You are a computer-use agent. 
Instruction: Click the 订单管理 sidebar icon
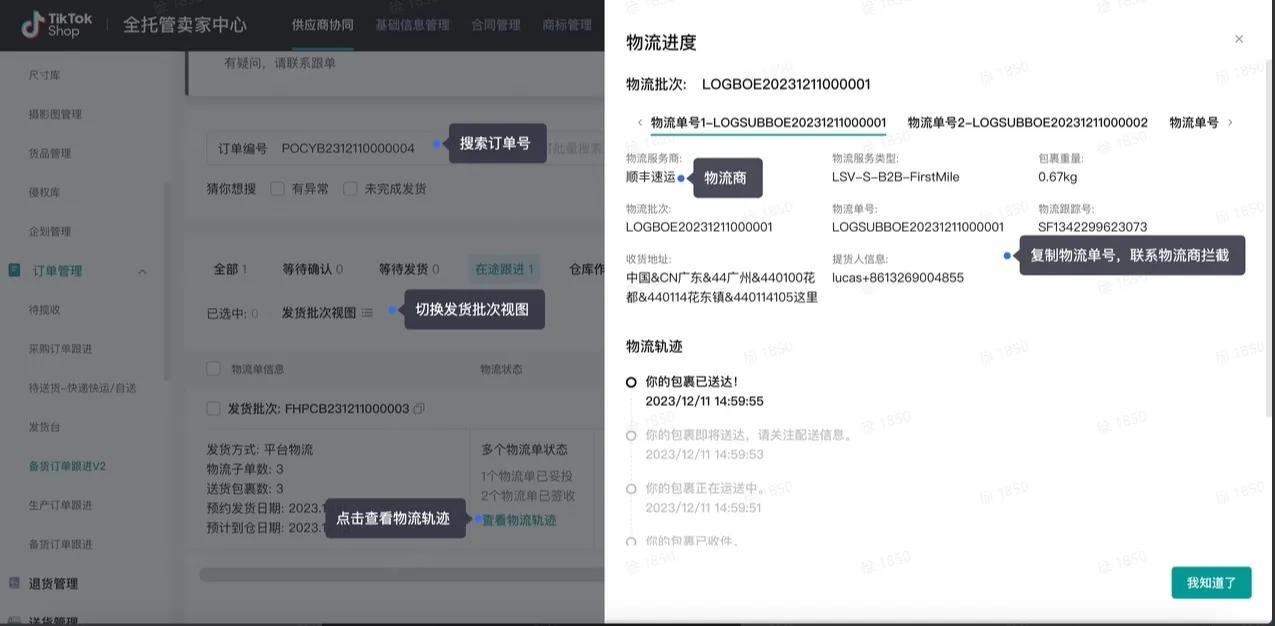pyautogui.click(x=14, y=270)
